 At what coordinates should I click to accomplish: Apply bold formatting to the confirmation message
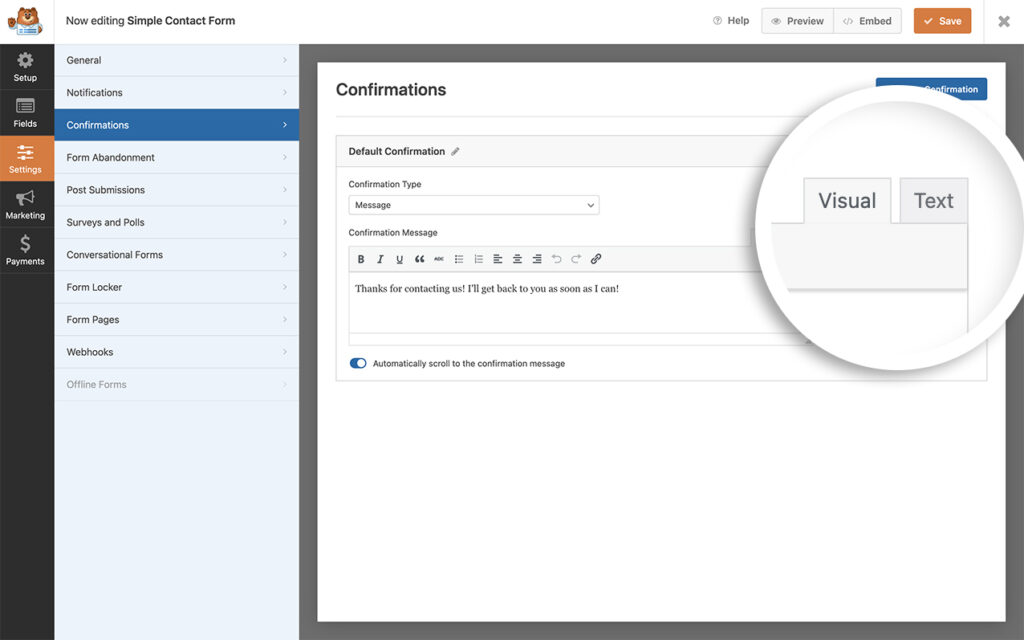click(x=360, y=258)
